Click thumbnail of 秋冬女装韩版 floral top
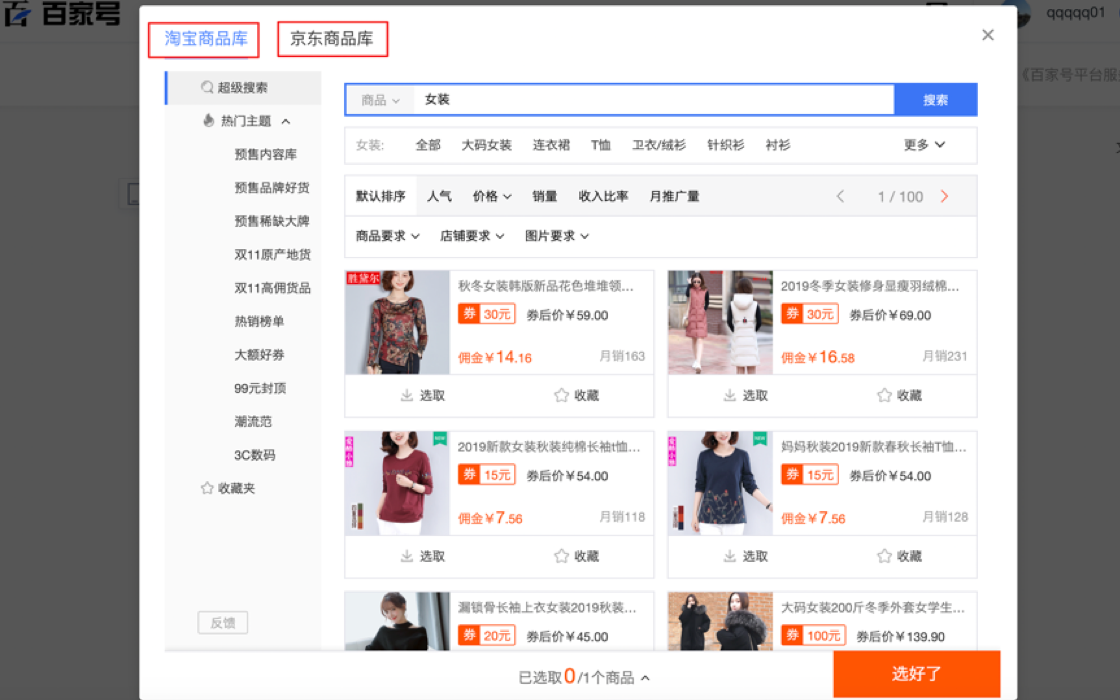This screenshot has height=700, width=1120. [397, 322]
